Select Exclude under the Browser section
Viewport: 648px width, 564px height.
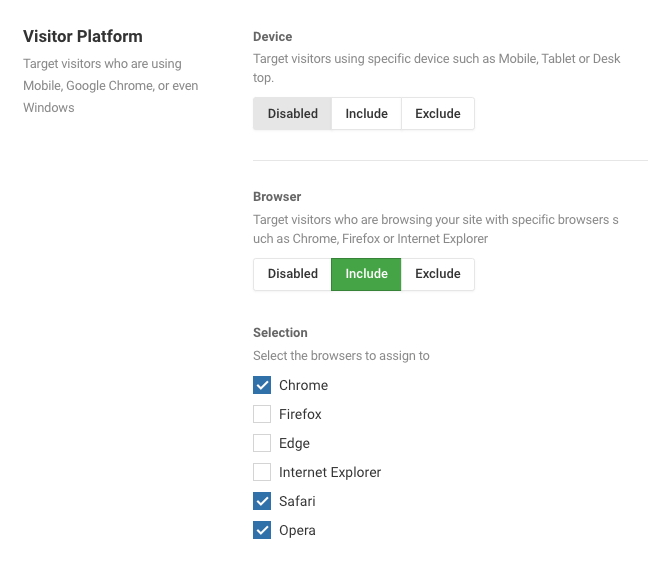click(x=438, y=274)
